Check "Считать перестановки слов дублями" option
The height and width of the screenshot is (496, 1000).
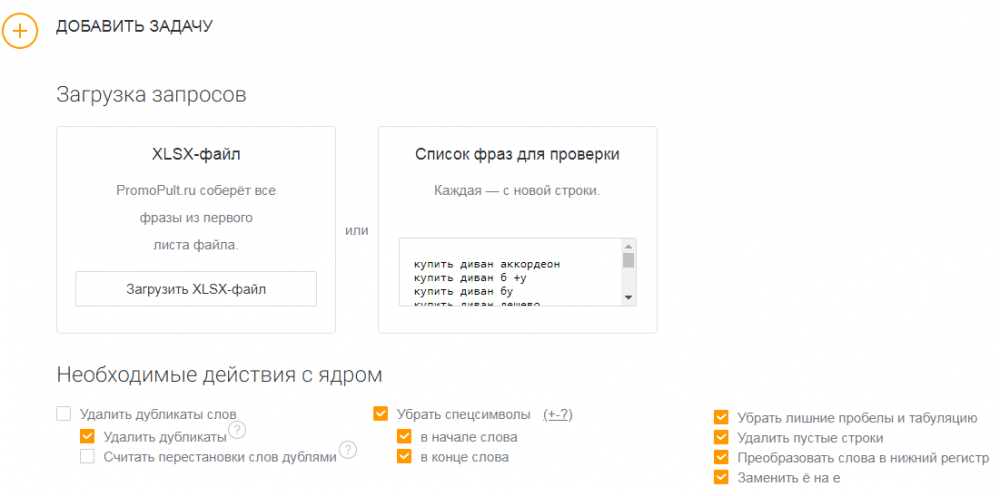point(87,457)
